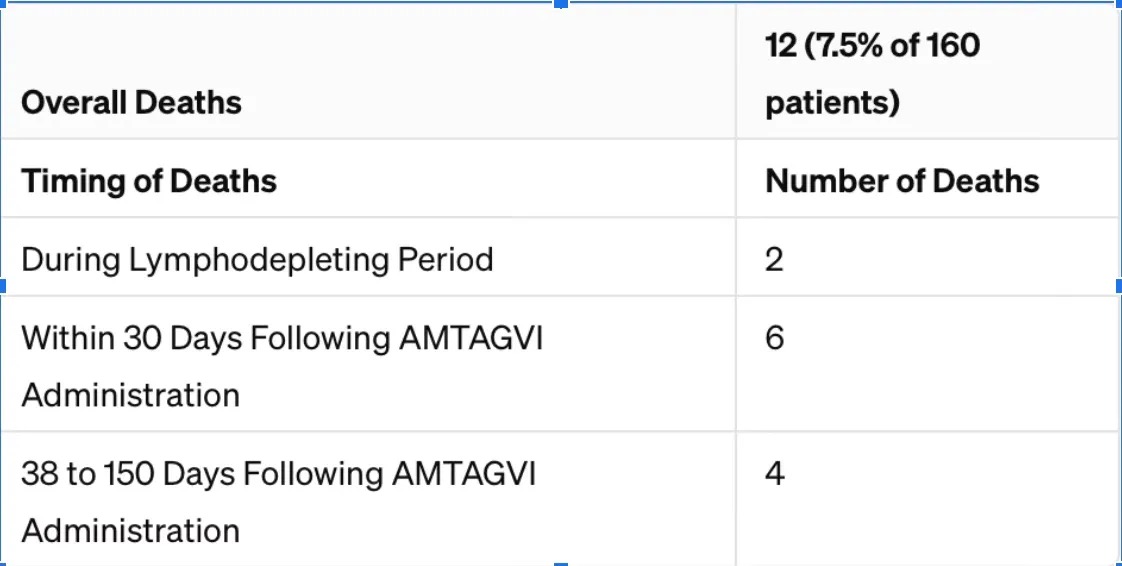Click the top-center selection handle
Viewport: 1122px width, 566px height.
pos(561,3)
